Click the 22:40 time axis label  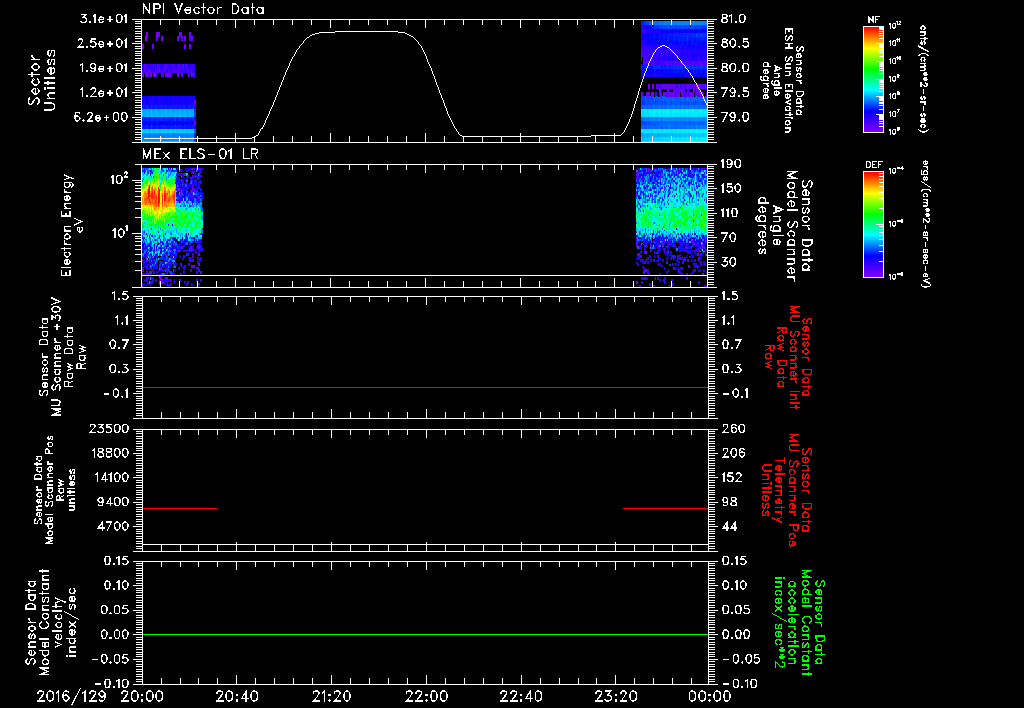(x=520, y=696)
